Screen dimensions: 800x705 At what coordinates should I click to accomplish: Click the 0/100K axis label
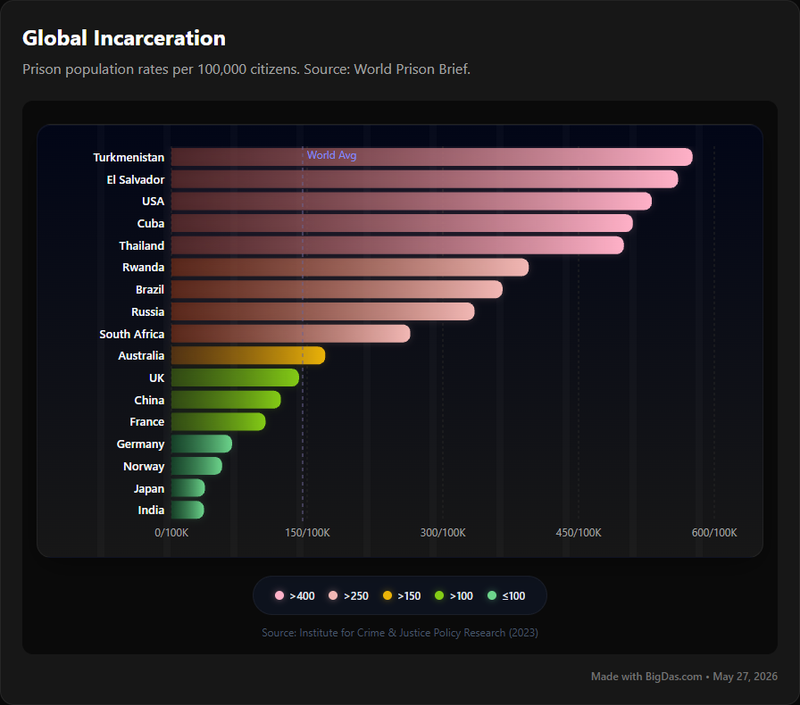pyautogui.click(x=171, y=533)
